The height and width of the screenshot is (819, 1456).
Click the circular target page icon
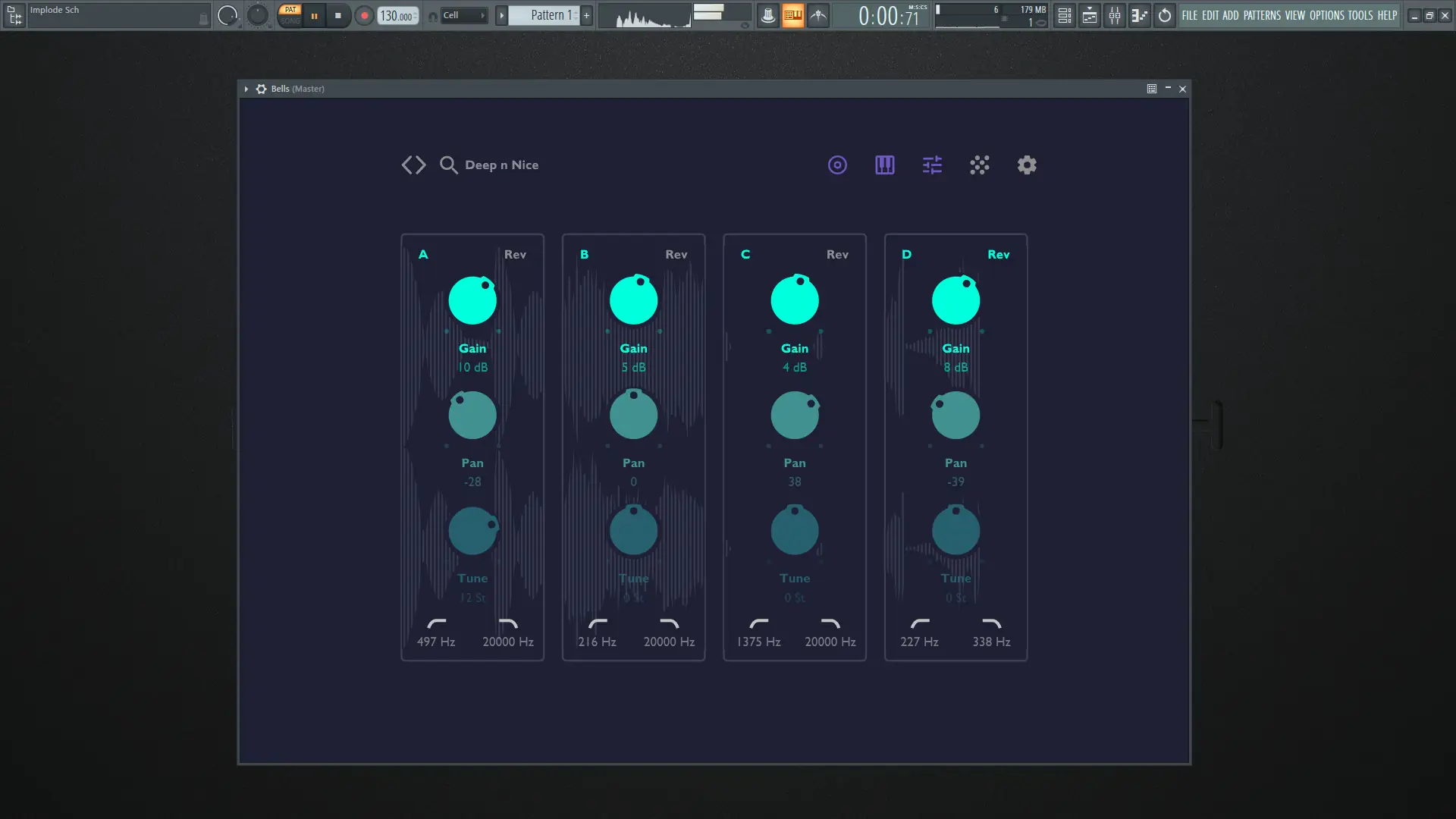tap(837, 165)
